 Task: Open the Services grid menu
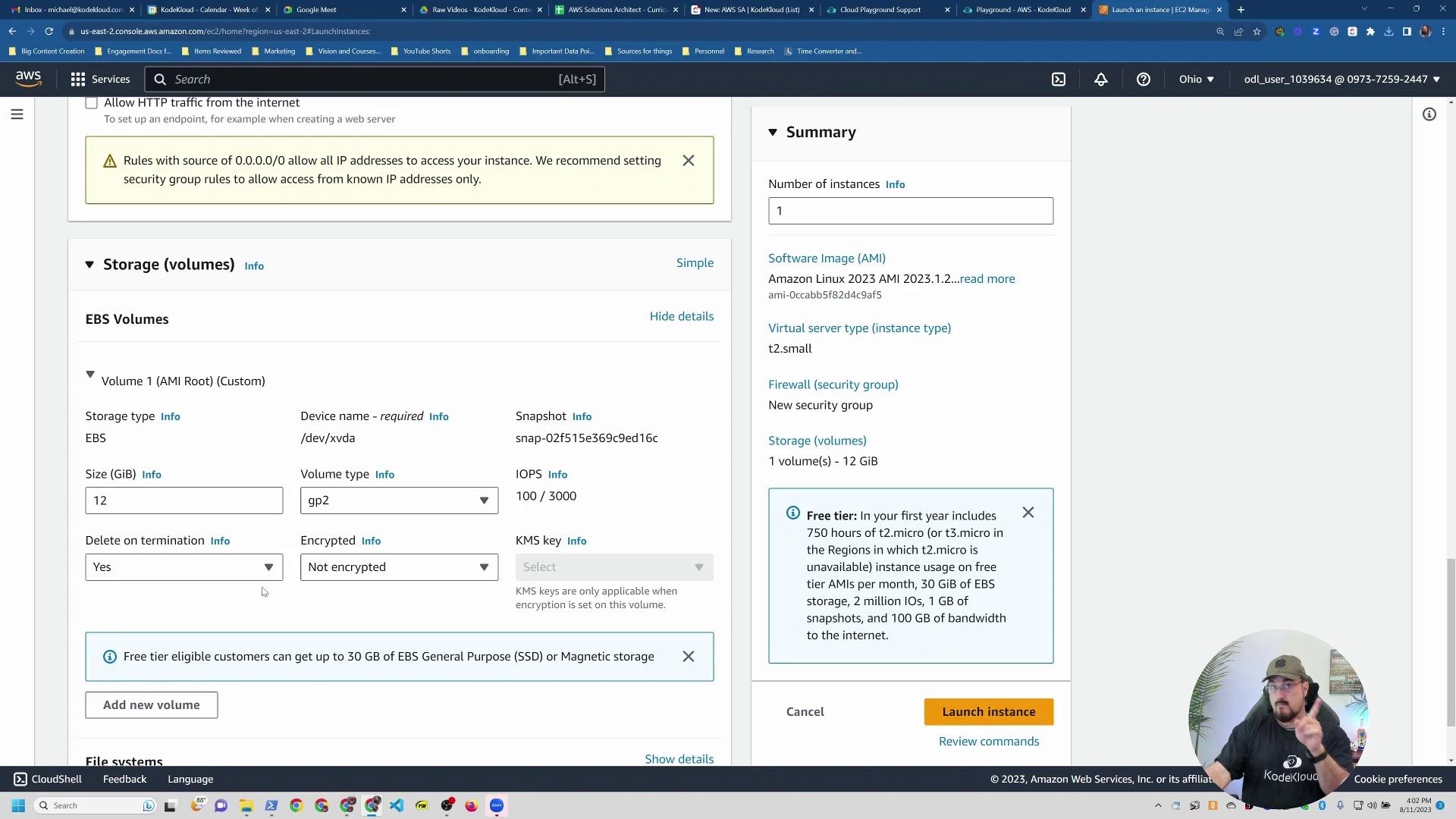(x=100, y=79)
